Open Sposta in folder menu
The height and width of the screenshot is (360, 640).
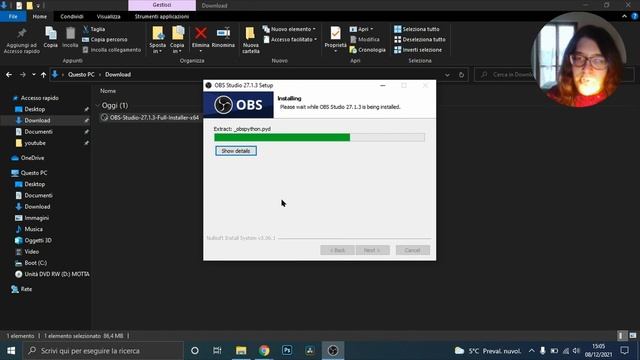click(x=158, y=40)
